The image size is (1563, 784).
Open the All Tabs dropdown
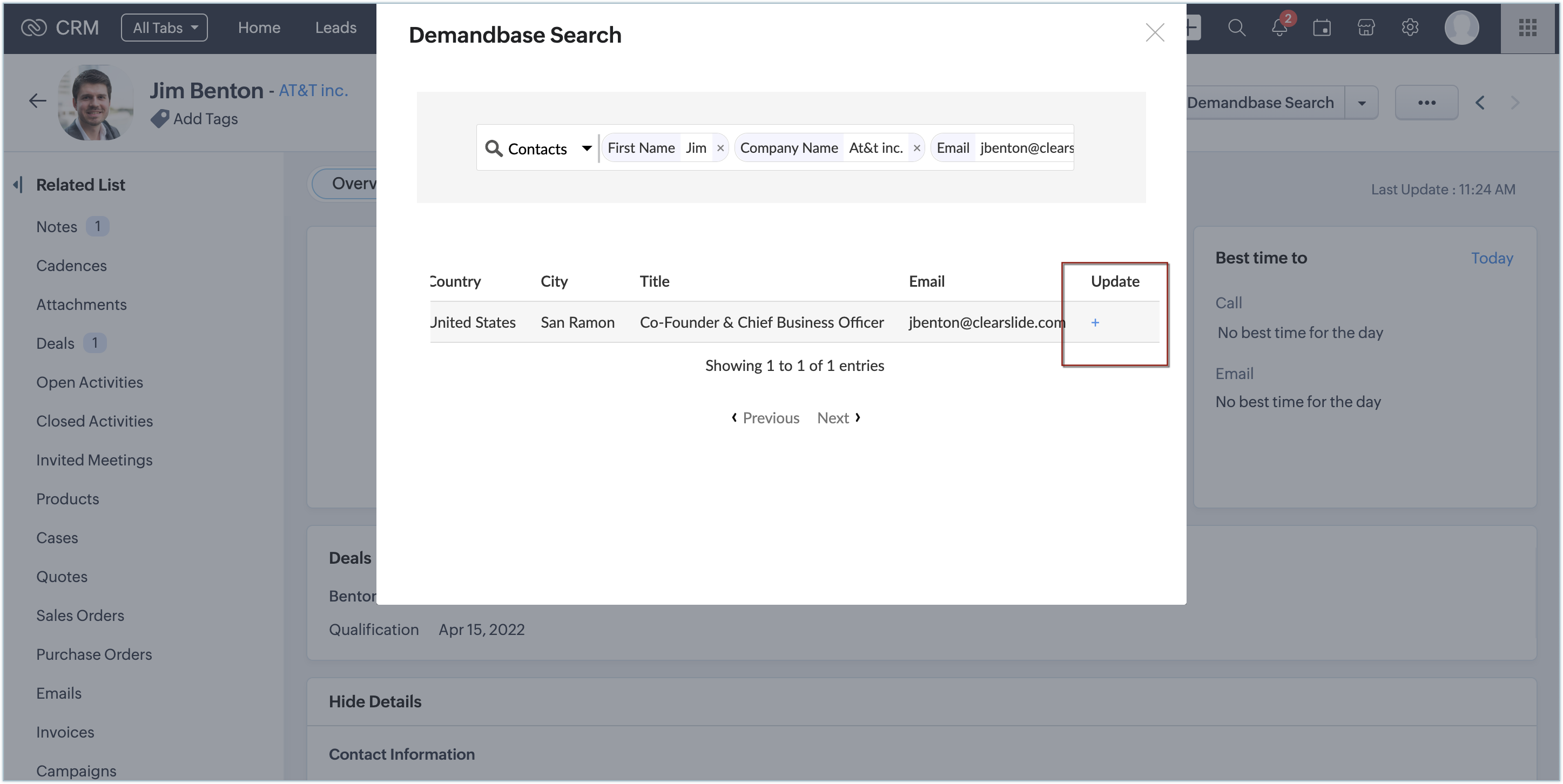[164, 28]
